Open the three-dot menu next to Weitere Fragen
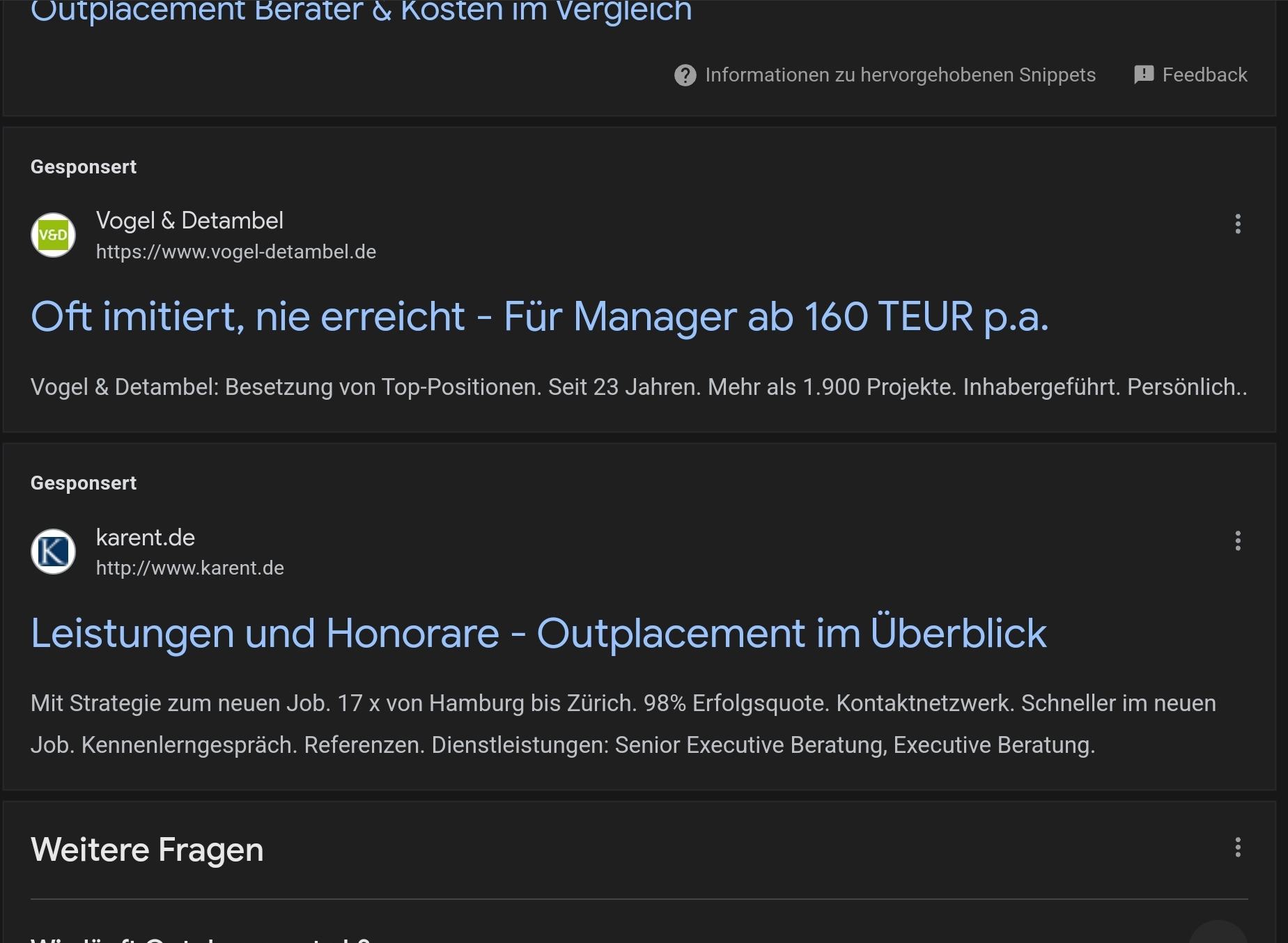1288x943 pixels. [x=1238, y=848]
